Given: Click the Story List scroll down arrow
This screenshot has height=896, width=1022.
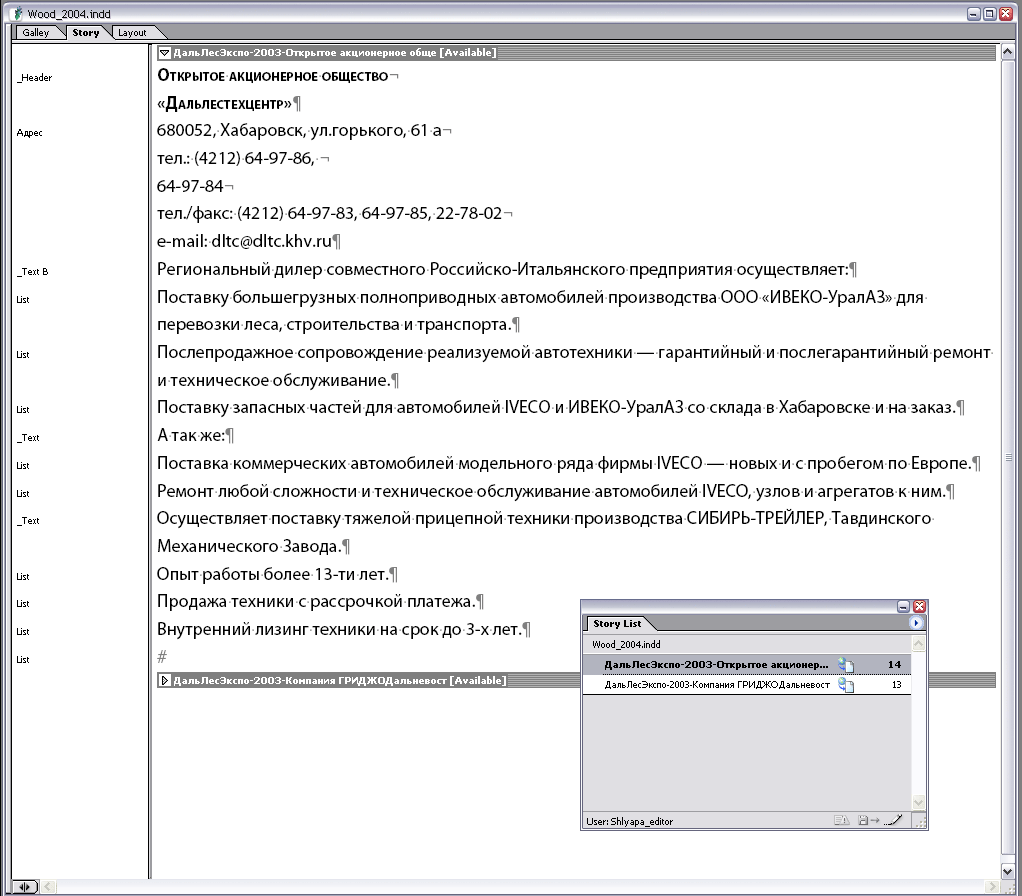Looking at the screenshot, I should (x=918, y=802).
